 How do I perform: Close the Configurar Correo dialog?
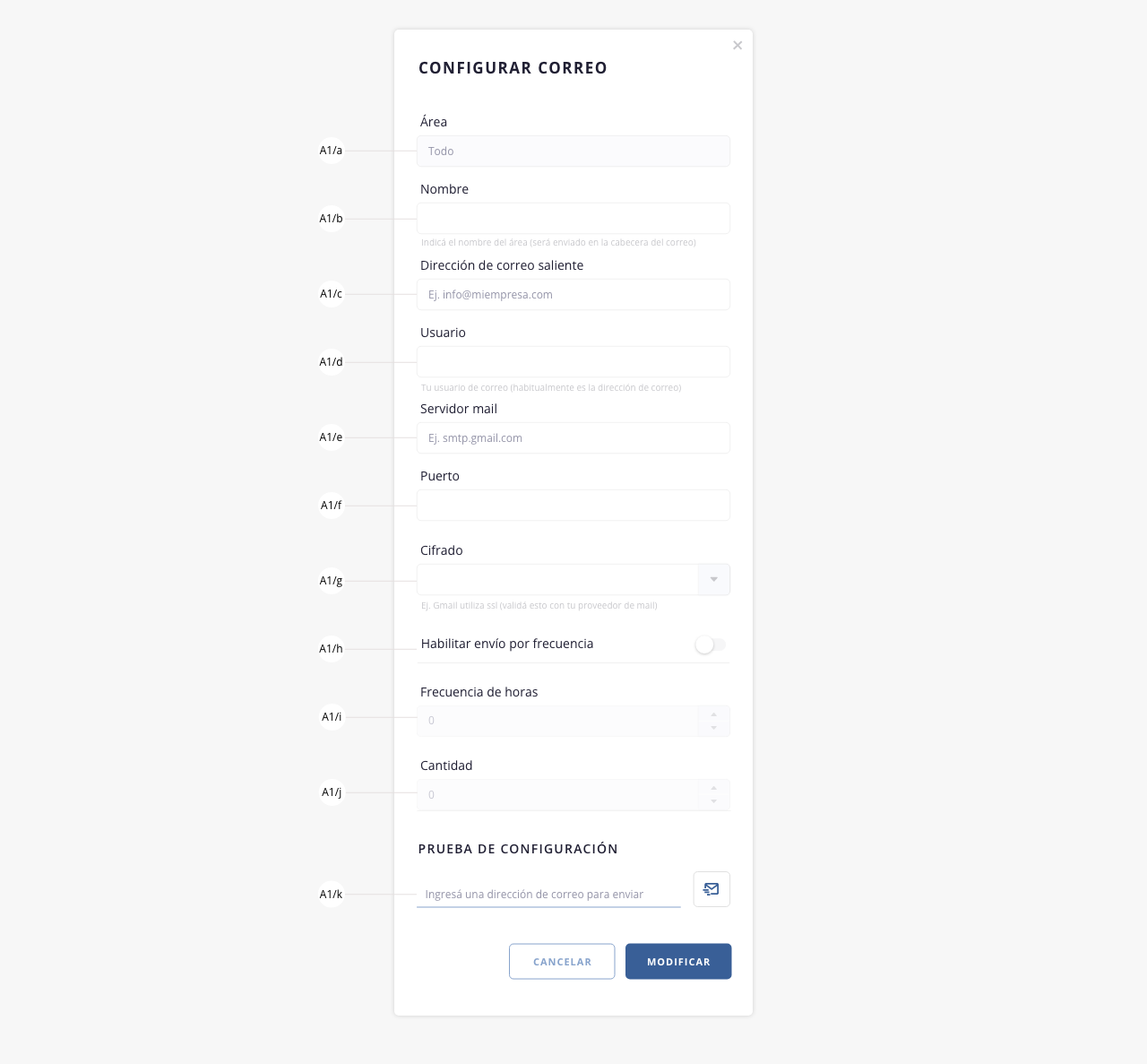[737, 46]
